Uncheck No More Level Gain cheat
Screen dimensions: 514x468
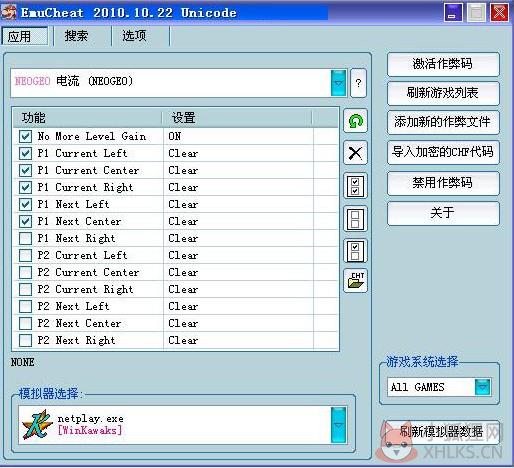click(x=26, y=136)
